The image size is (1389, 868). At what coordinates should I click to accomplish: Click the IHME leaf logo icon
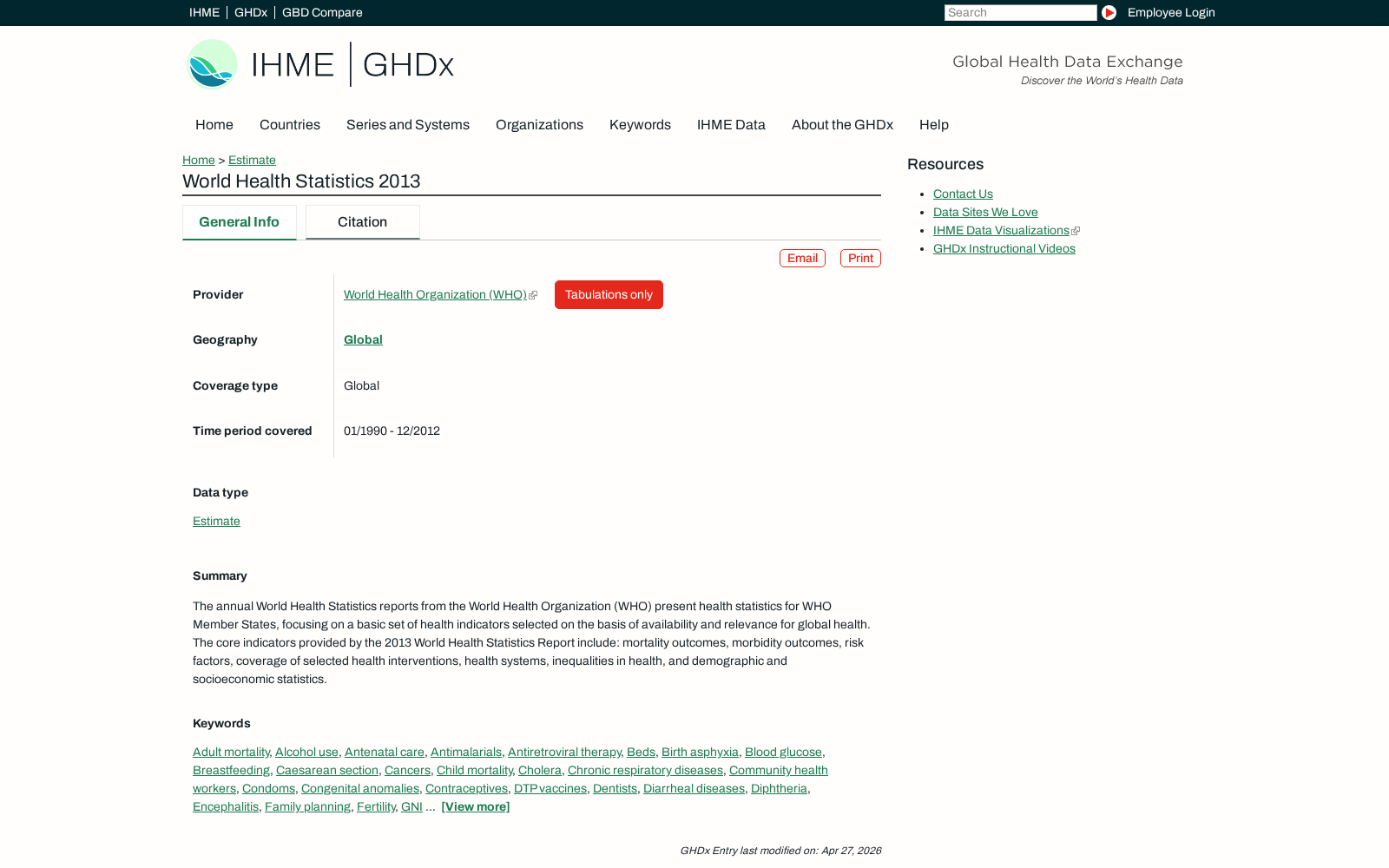212,64
